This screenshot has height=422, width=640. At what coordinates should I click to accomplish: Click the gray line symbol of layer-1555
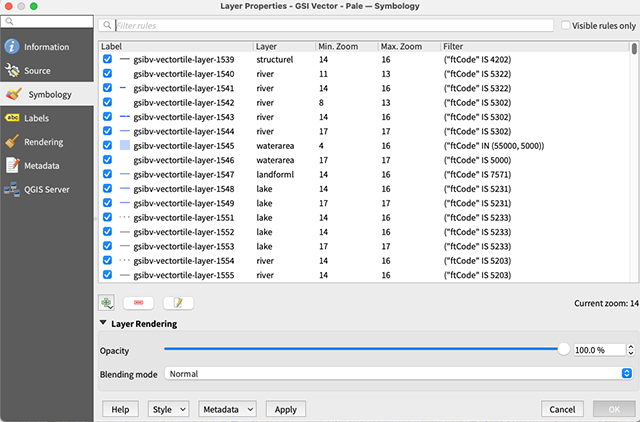click(124, 275)
